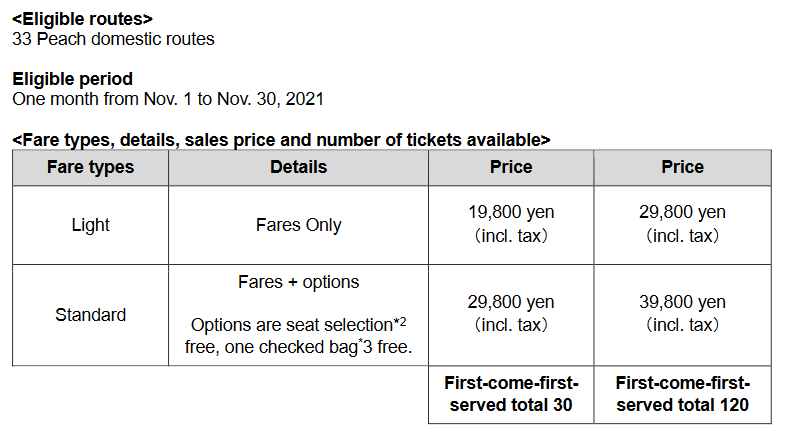The height and width of the screenshot is (439, 792).
Task: Select the "Details" column header
Action: click(x=298, y=167)
